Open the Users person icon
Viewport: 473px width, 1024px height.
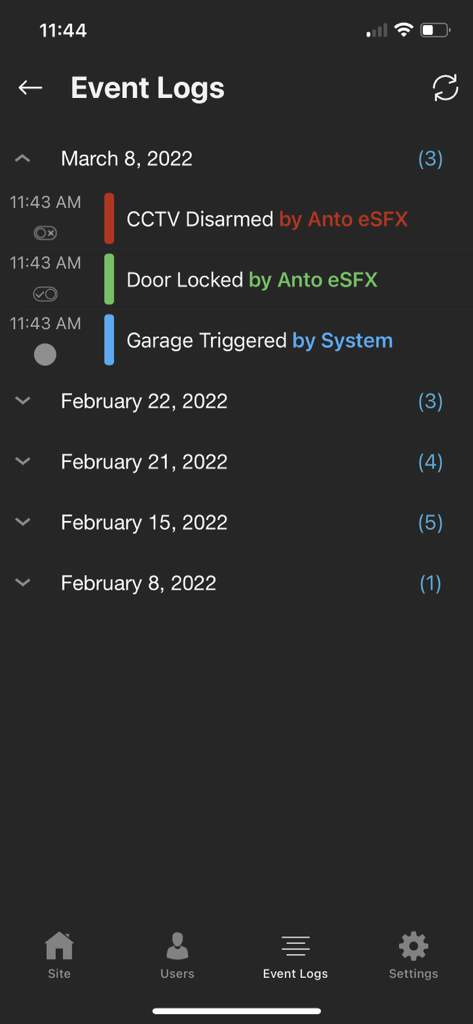177,946
